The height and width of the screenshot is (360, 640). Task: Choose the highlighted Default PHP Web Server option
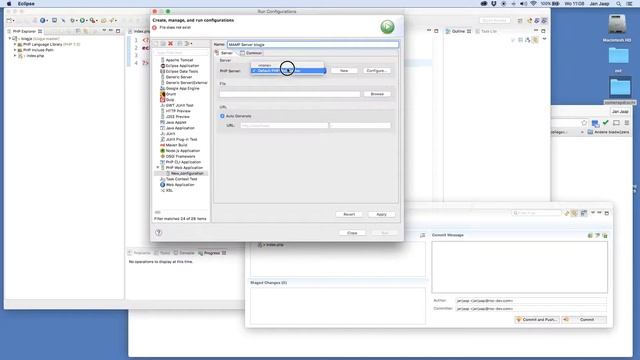coord(288,71)
